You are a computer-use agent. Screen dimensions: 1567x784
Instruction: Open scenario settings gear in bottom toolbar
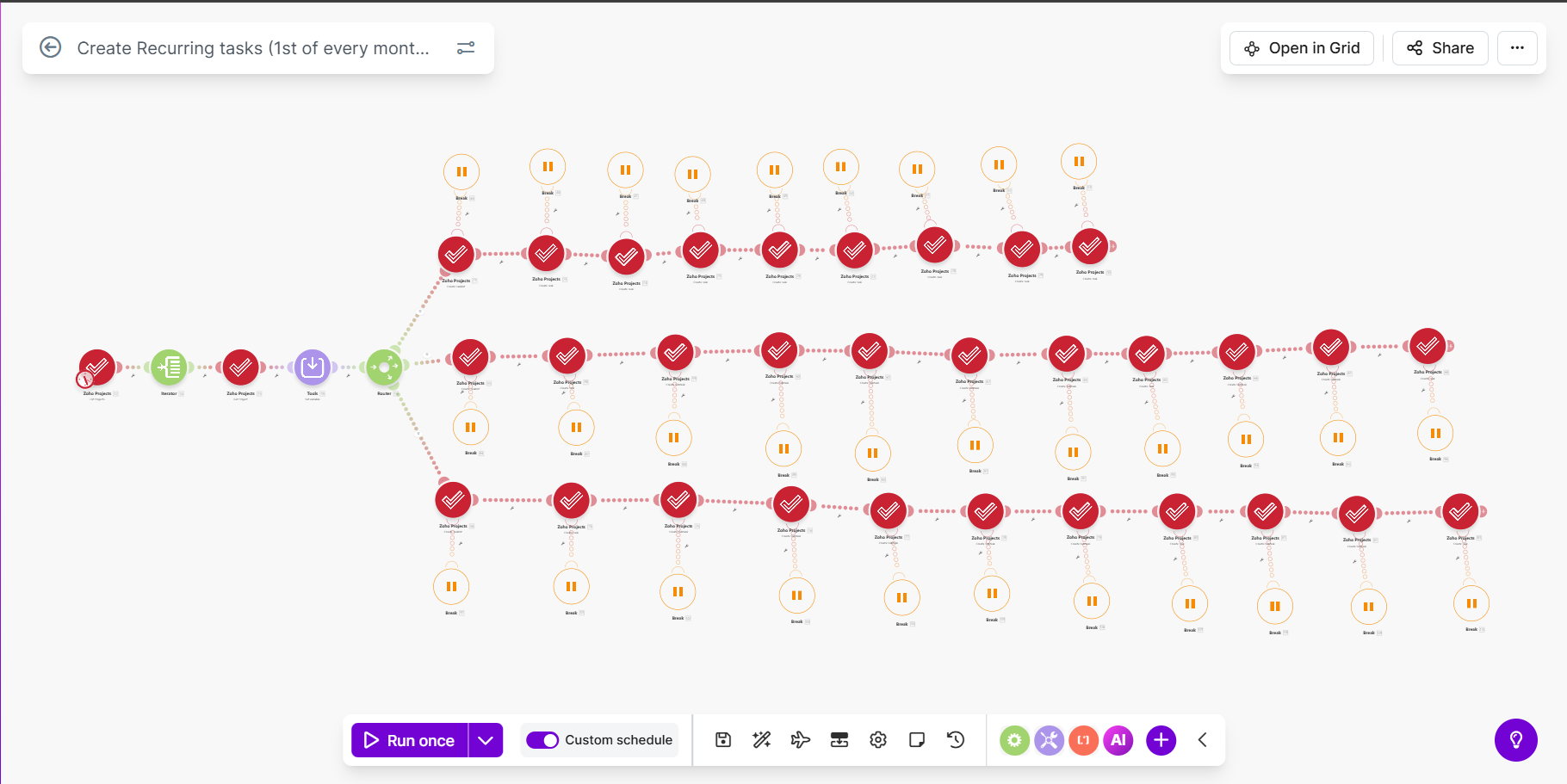tap(878, 740)
